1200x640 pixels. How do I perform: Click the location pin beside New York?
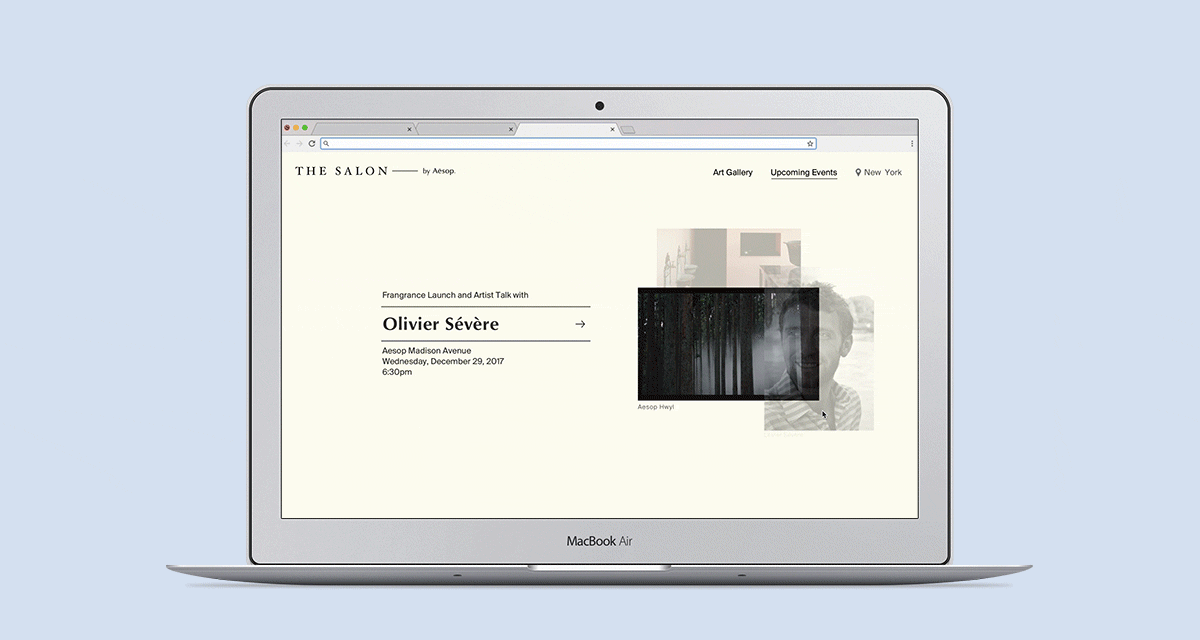(858, 172)
